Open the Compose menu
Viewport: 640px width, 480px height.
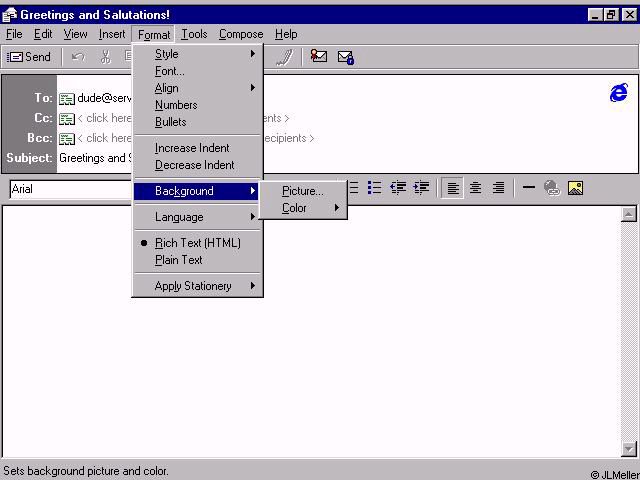[x=241, y=34]
